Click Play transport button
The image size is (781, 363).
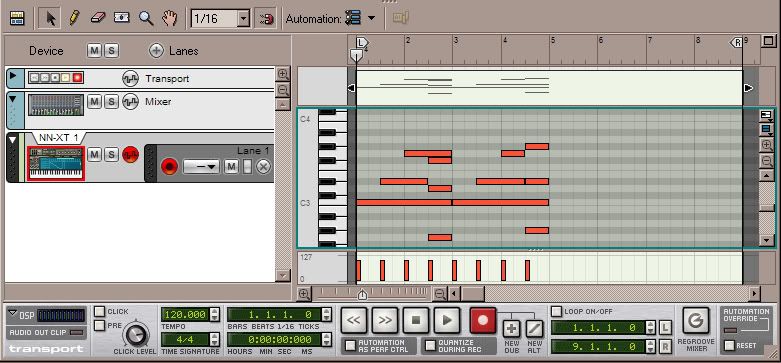click(x=447, y=320)
